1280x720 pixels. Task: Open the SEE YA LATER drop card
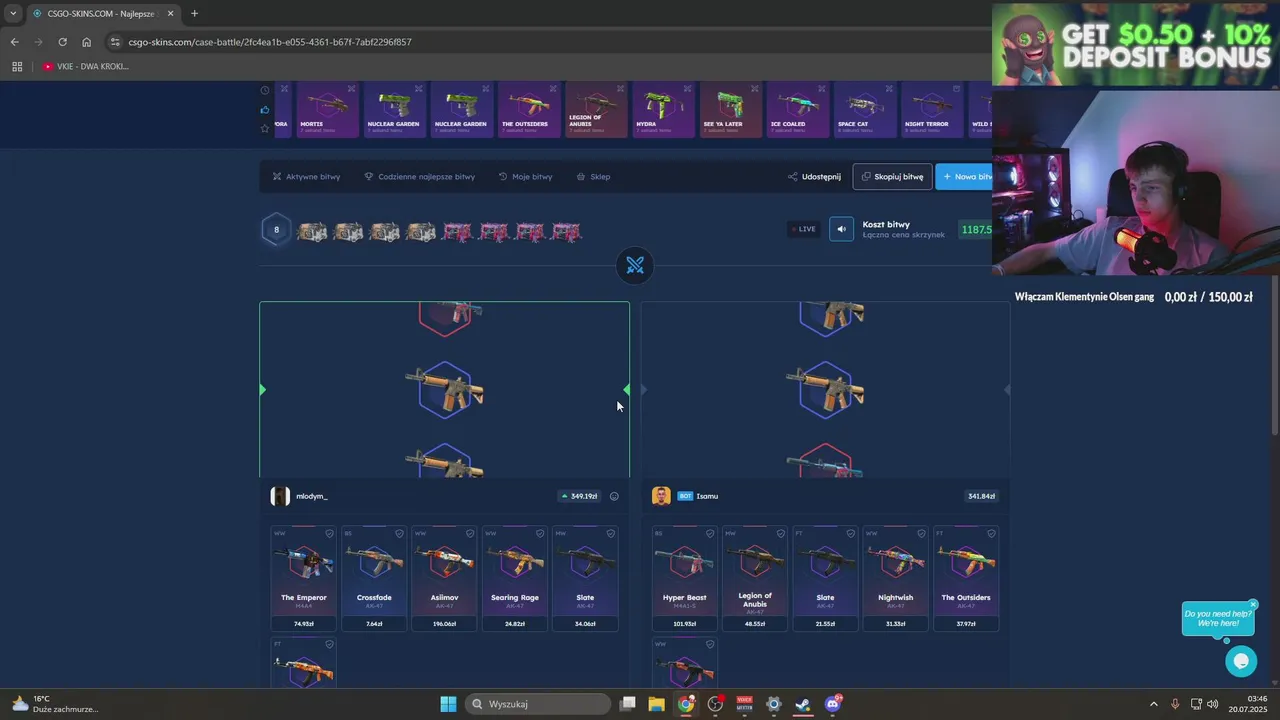click(x=730, y=109)
